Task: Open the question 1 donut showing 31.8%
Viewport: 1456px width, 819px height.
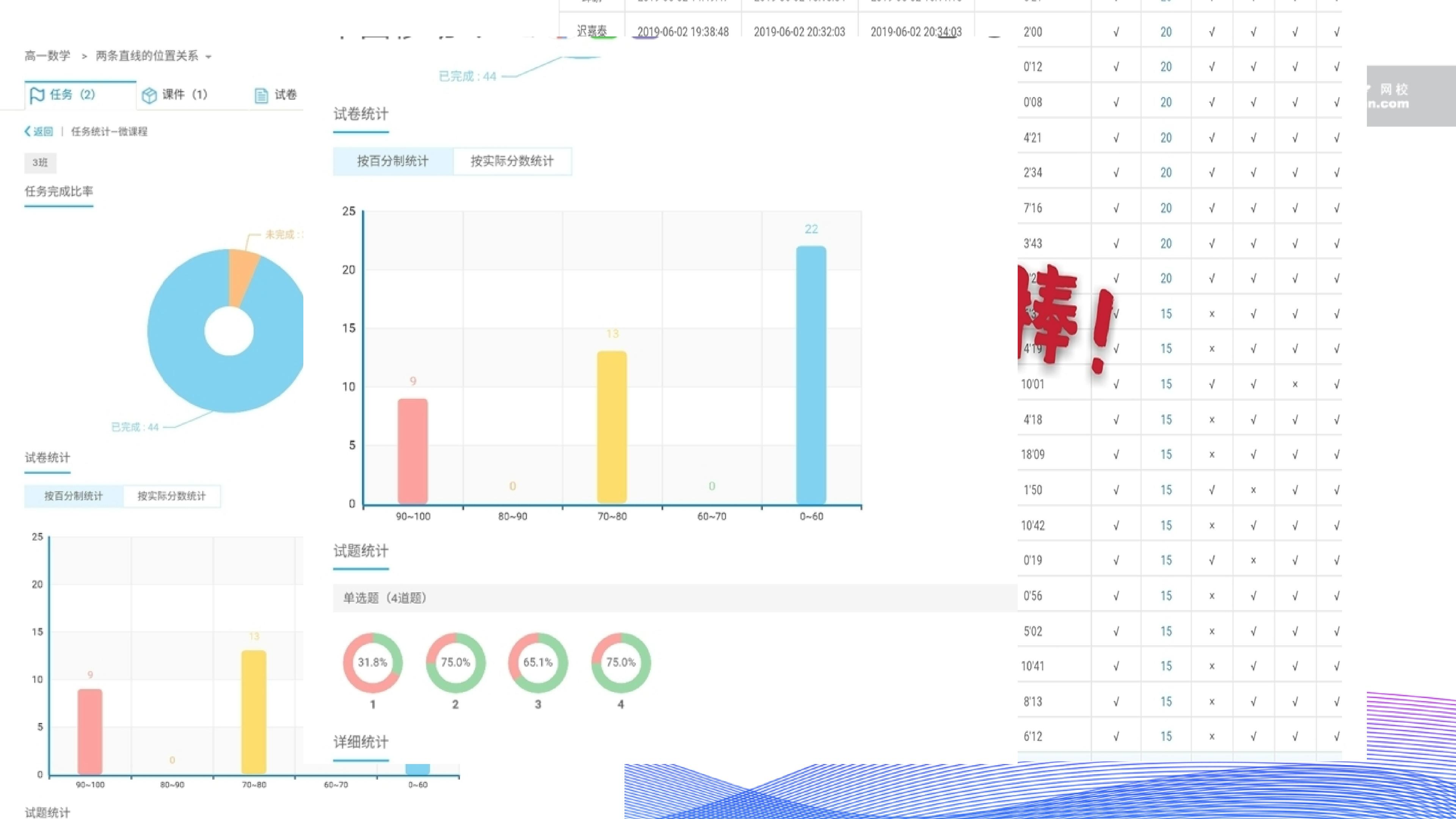Action: tap(372, 662)
